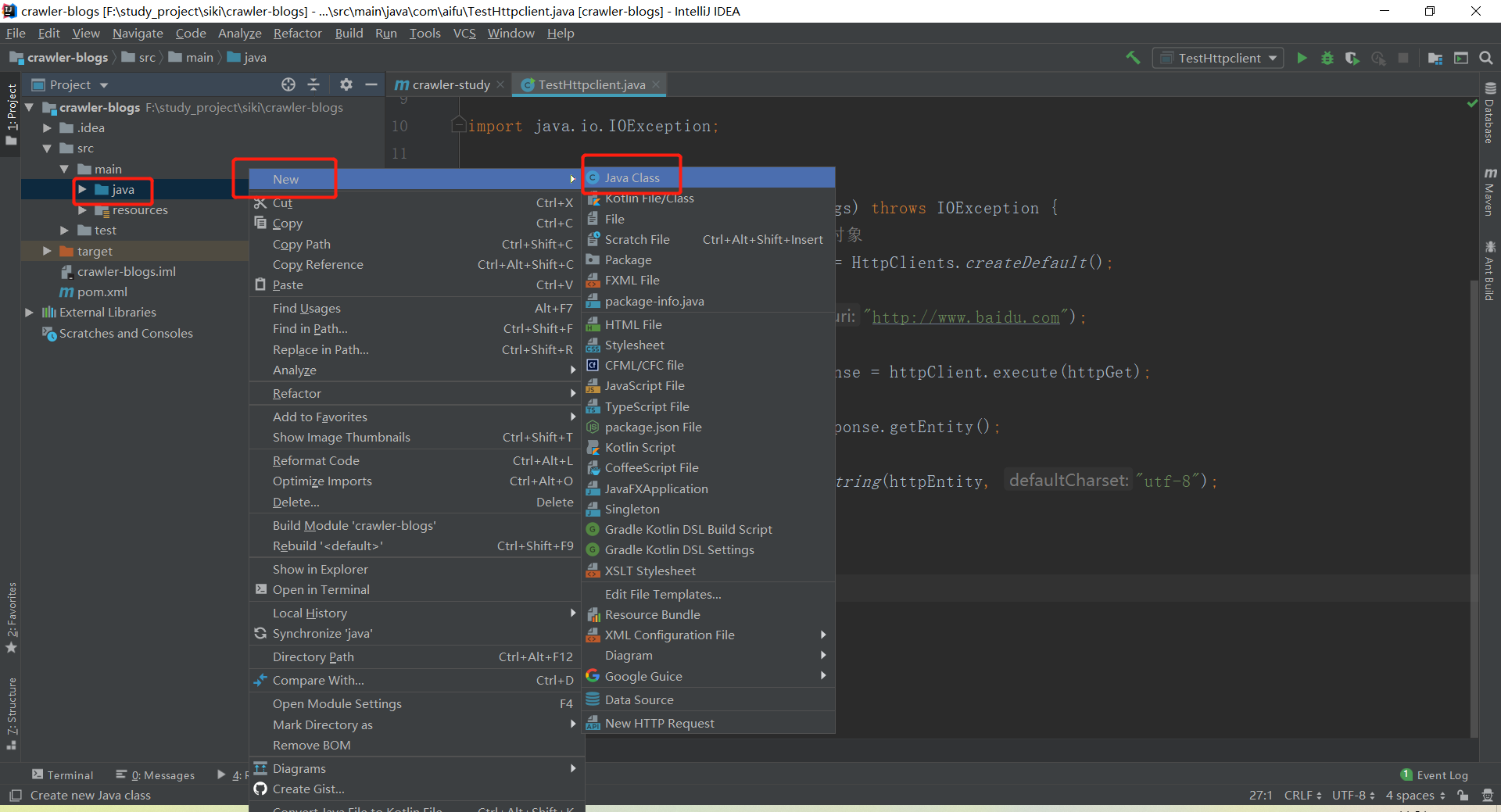Viewport: 1501px width, 812px height.
Task: Open Project panel settings gear
Action: [x=346, y=84]
